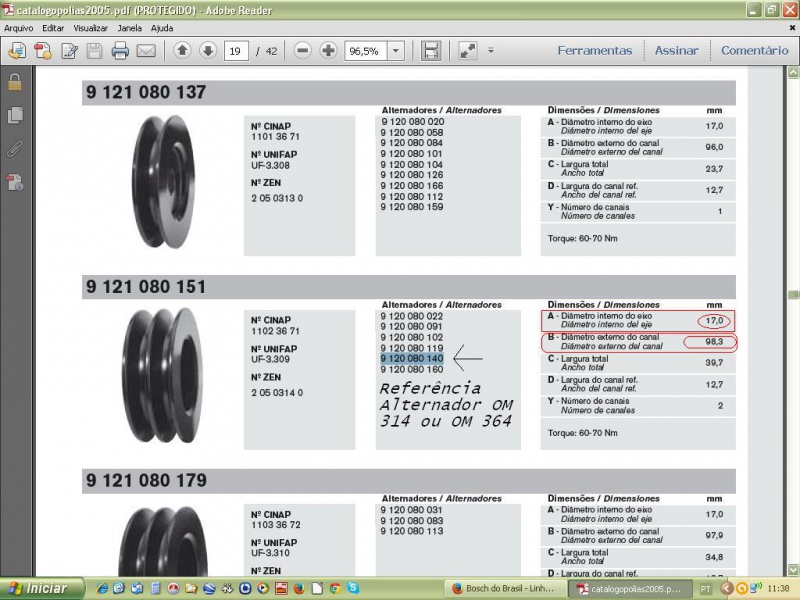Go to next page arrow button
800x600 pixels.
point(208,51)
